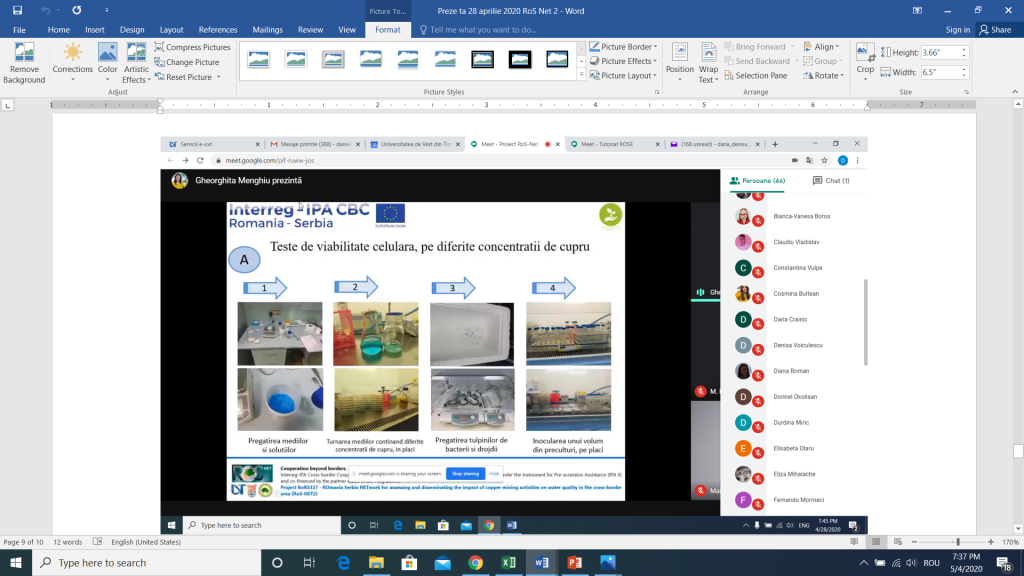The height and width of the screenshot is (576, 1024).
Task: Select the black double-frame picture style thumbnail
Action: (482, 60)
